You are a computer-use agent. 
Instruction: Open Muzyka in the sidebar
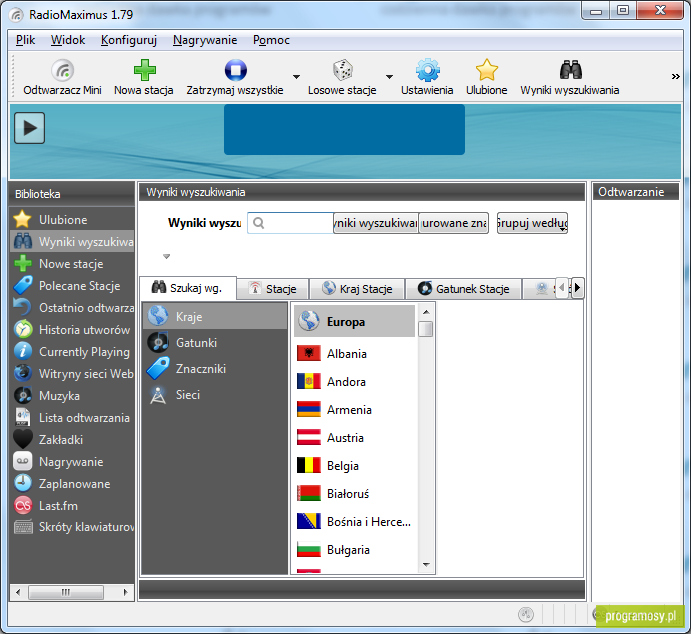(x=72, y=396)
